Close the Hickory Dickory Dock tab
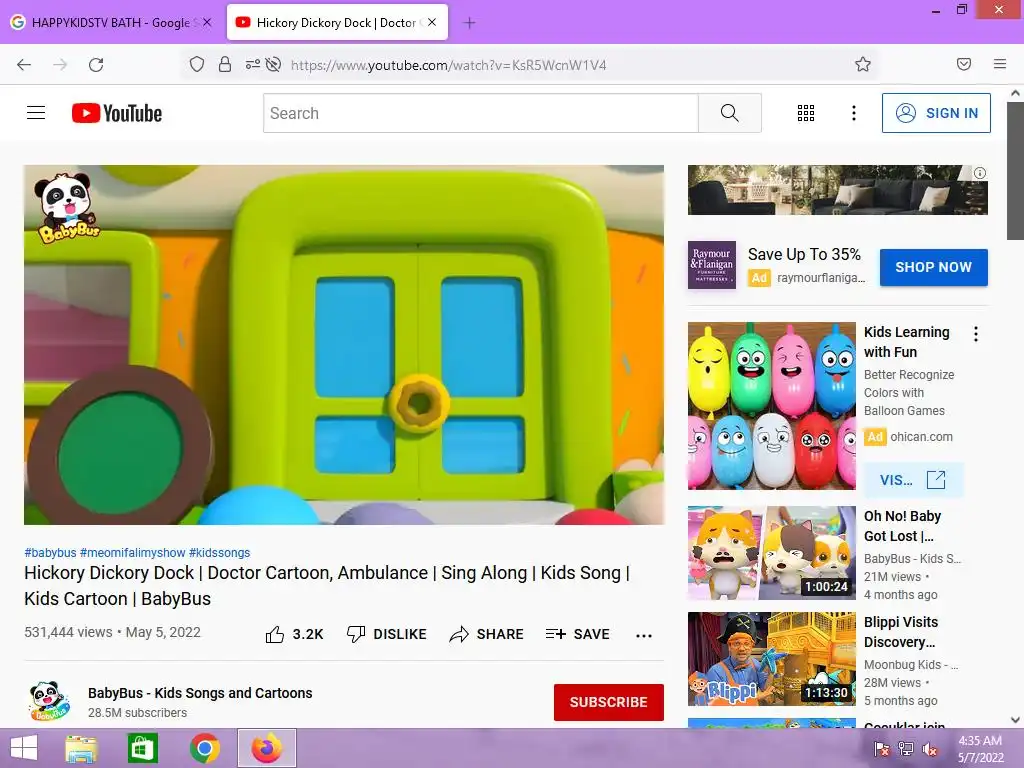This screenshot has height=768, width=1024. coord(432,22)
